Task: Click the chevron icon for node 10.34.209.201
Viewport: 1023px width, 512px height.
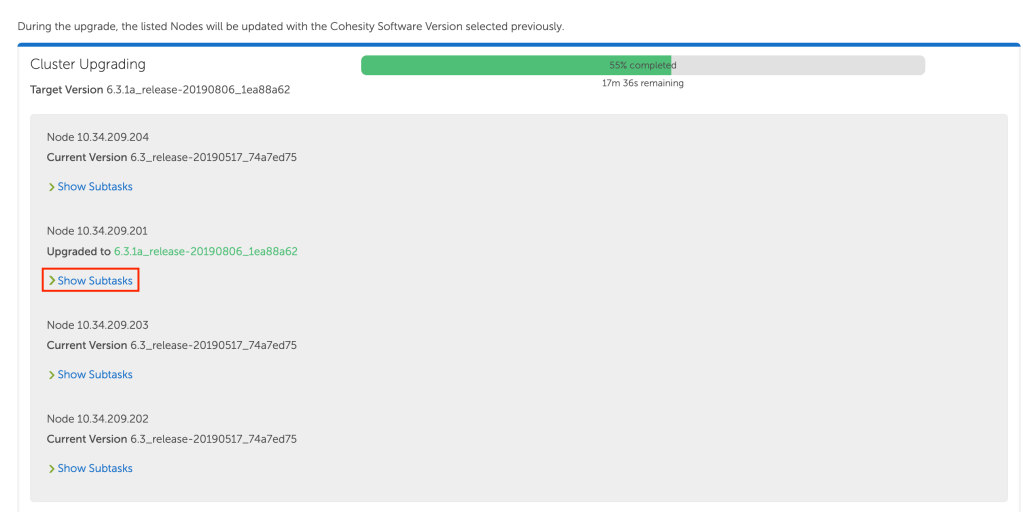Action: pyautogui.click(x=51, y=281)
